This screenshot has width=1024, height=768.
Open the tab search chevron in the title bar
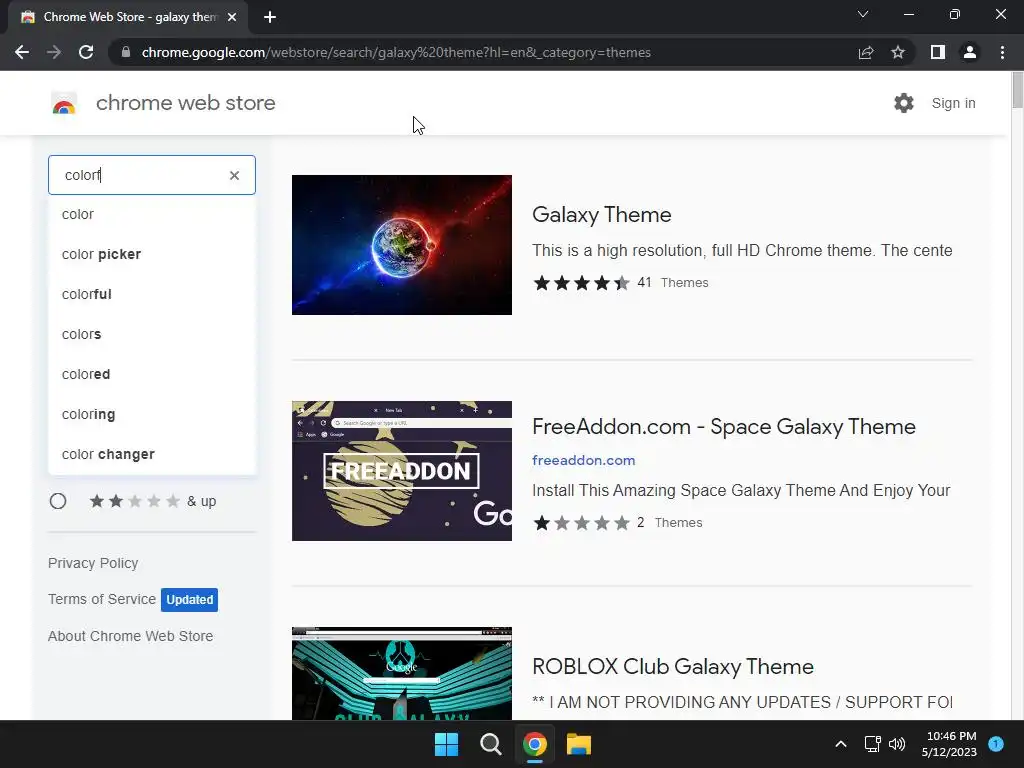[x=863, y=14]
